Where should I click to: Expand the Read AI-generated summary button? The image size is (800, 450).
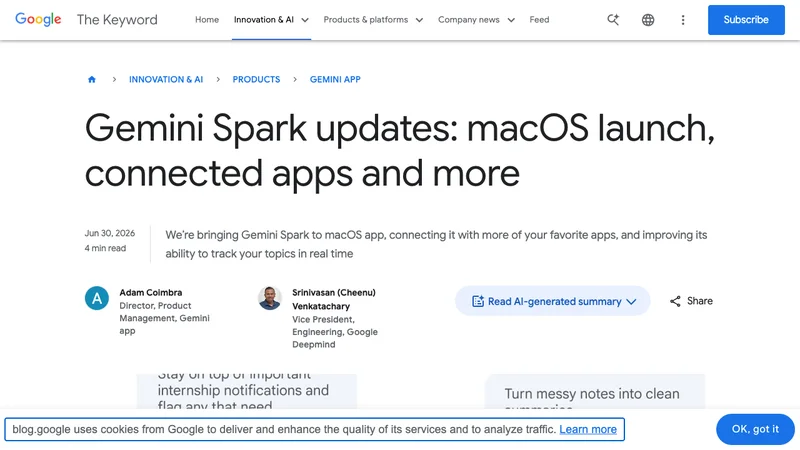tap(553, 301)
